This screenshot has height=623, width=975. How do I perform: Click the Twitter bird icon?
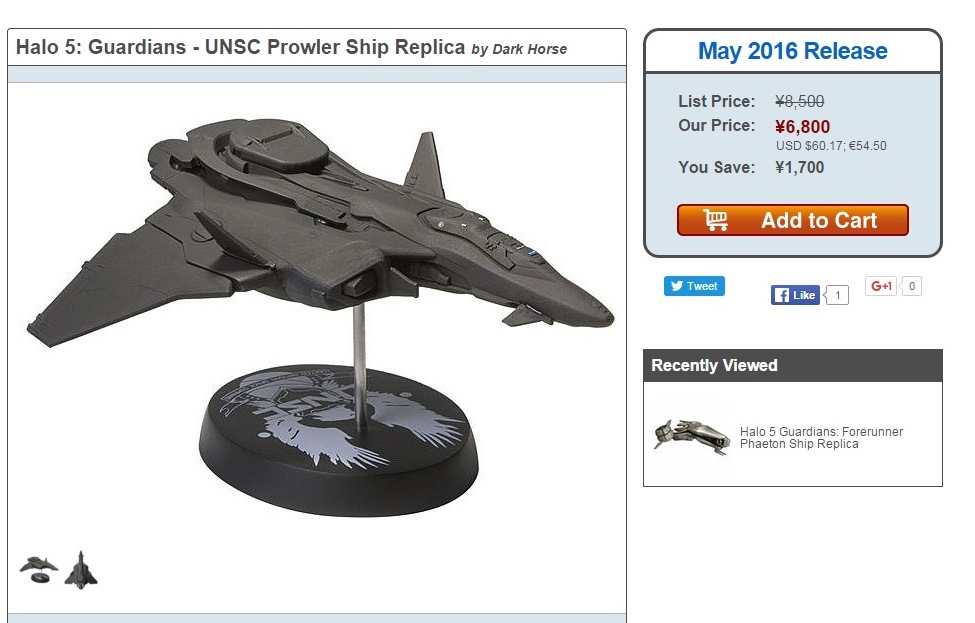tap(677, 286)
